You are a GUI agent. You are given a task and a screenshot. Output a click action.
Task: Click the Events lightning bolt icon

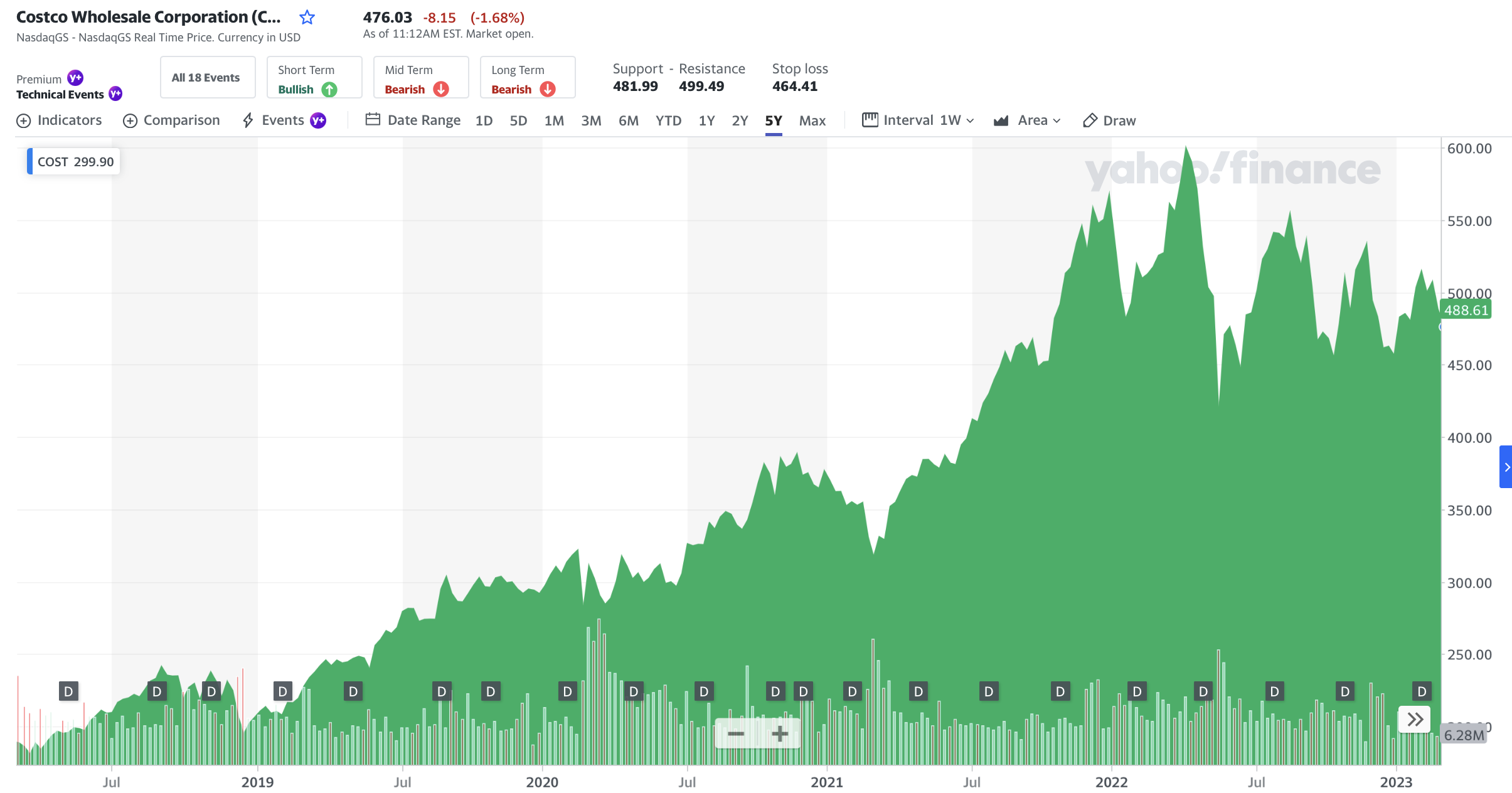coord(248,120)
